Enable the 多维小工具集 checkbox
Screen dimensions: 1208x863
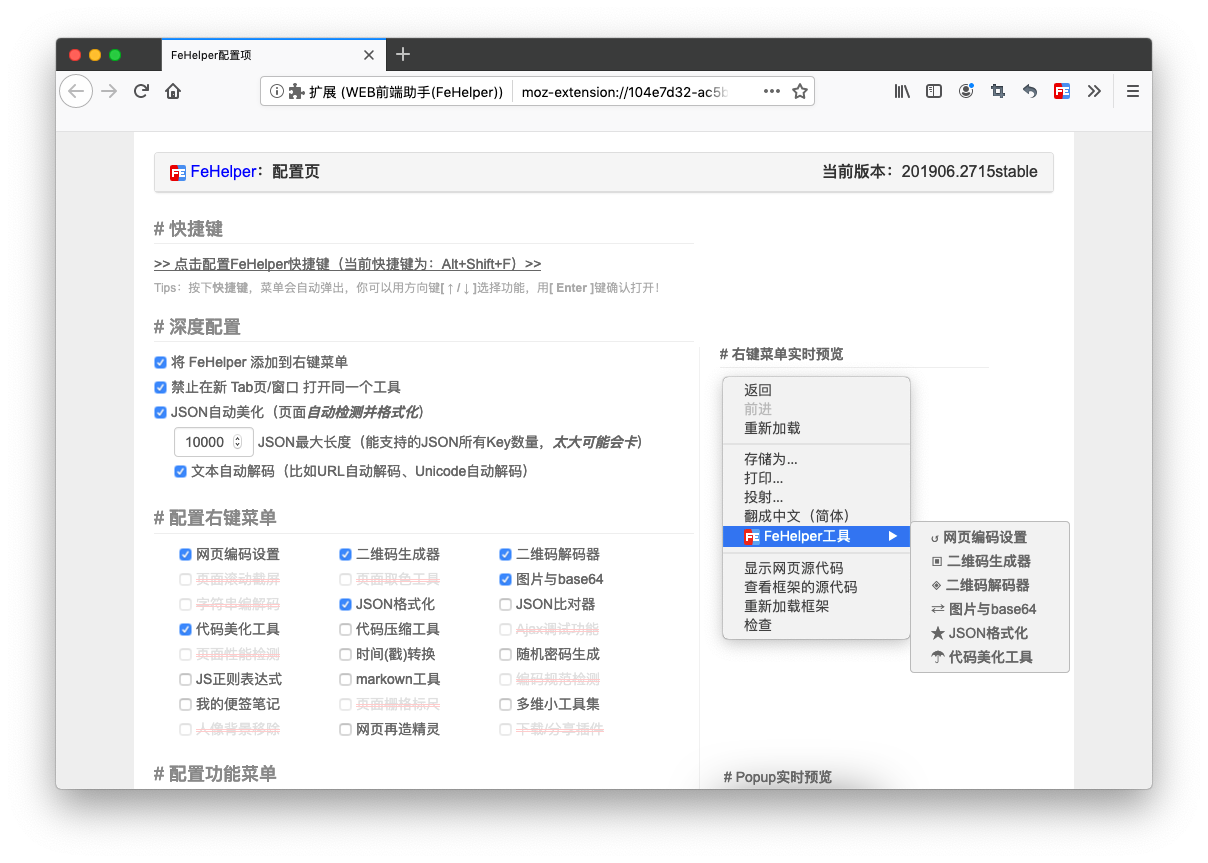(x=505, y=704)
